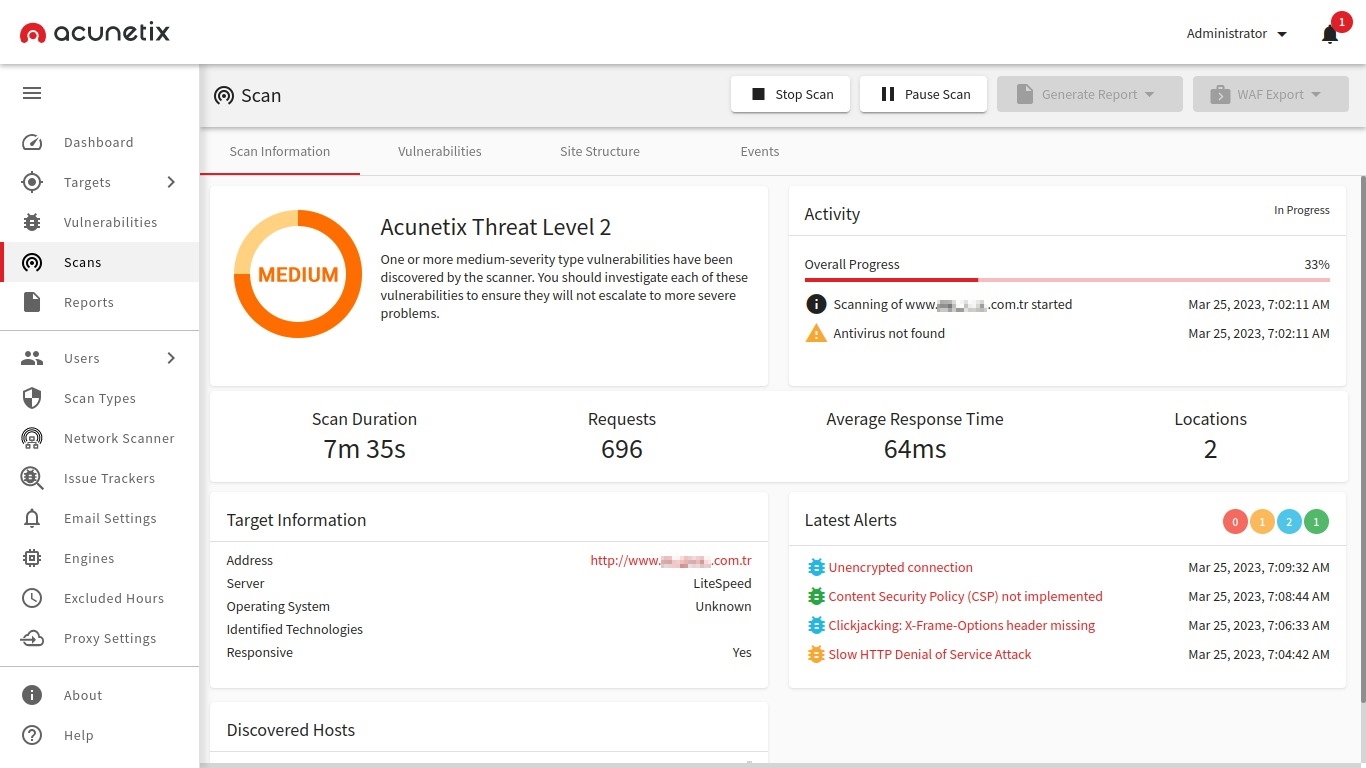The height and width of the screenshot is (768, 1366).
Task: Click the Issue Trackers bug-search icon
Action: 32,478
